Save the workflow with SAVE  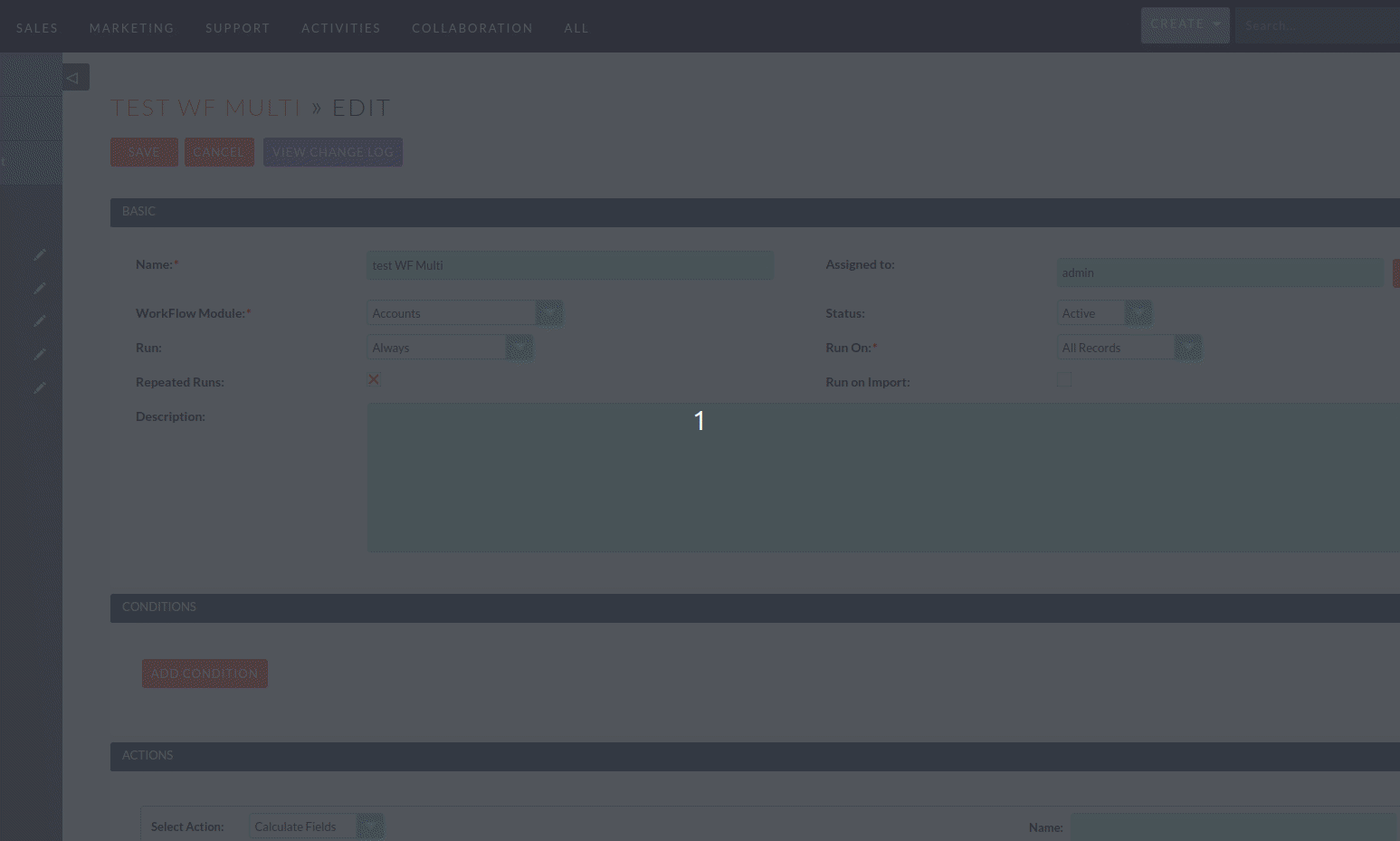(144, 152)
